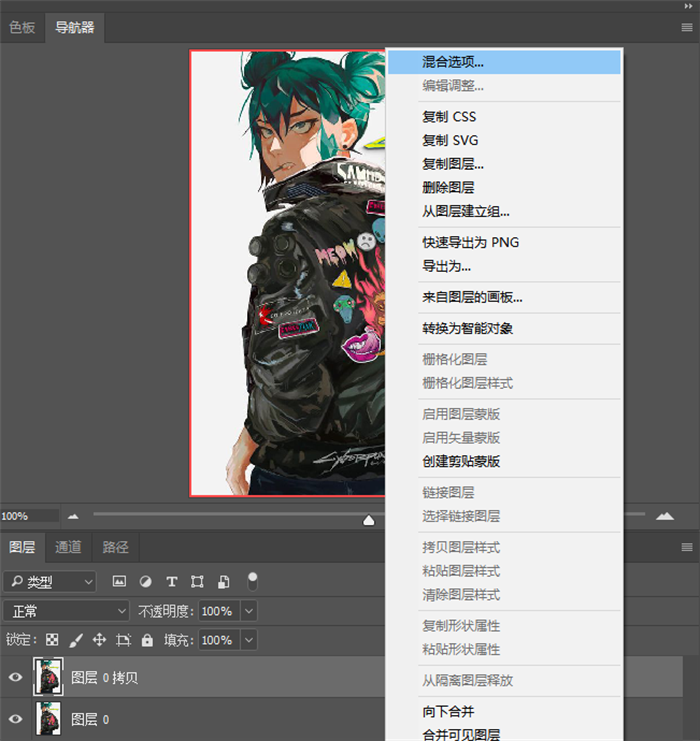Click the pixel layer filter icon

[119, 581]
